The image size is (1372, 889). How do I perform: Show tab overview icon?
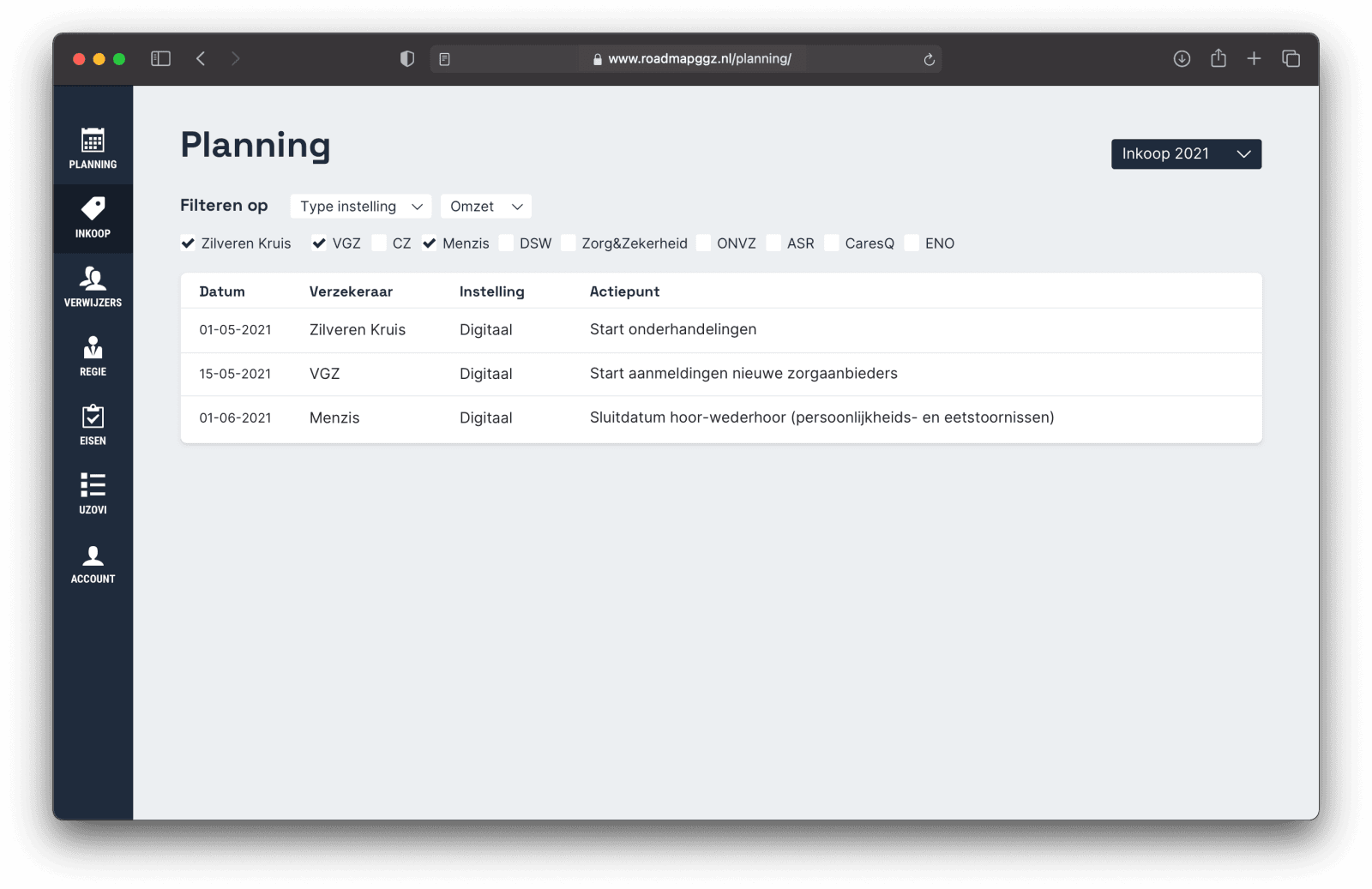pos(1291,58)
